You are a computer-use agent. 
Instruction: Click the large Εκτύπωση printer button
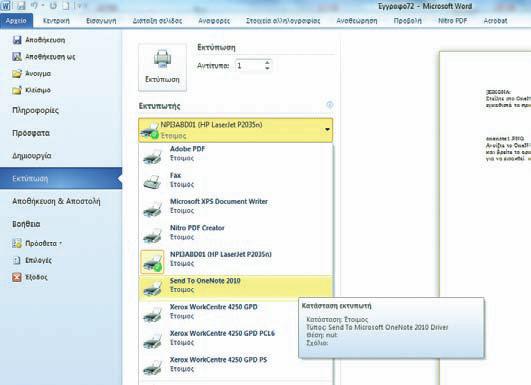(x=162, y=67)
